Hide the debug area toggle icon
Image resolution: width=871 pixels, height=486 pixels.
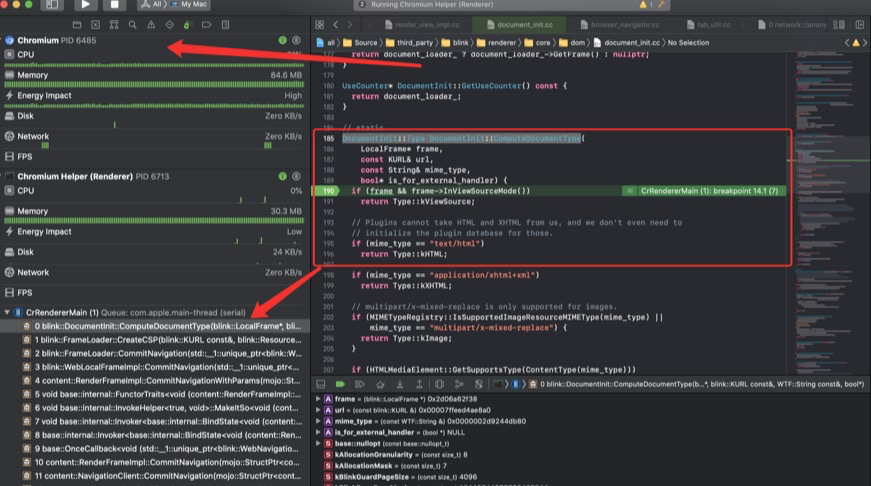coord(321,384)
